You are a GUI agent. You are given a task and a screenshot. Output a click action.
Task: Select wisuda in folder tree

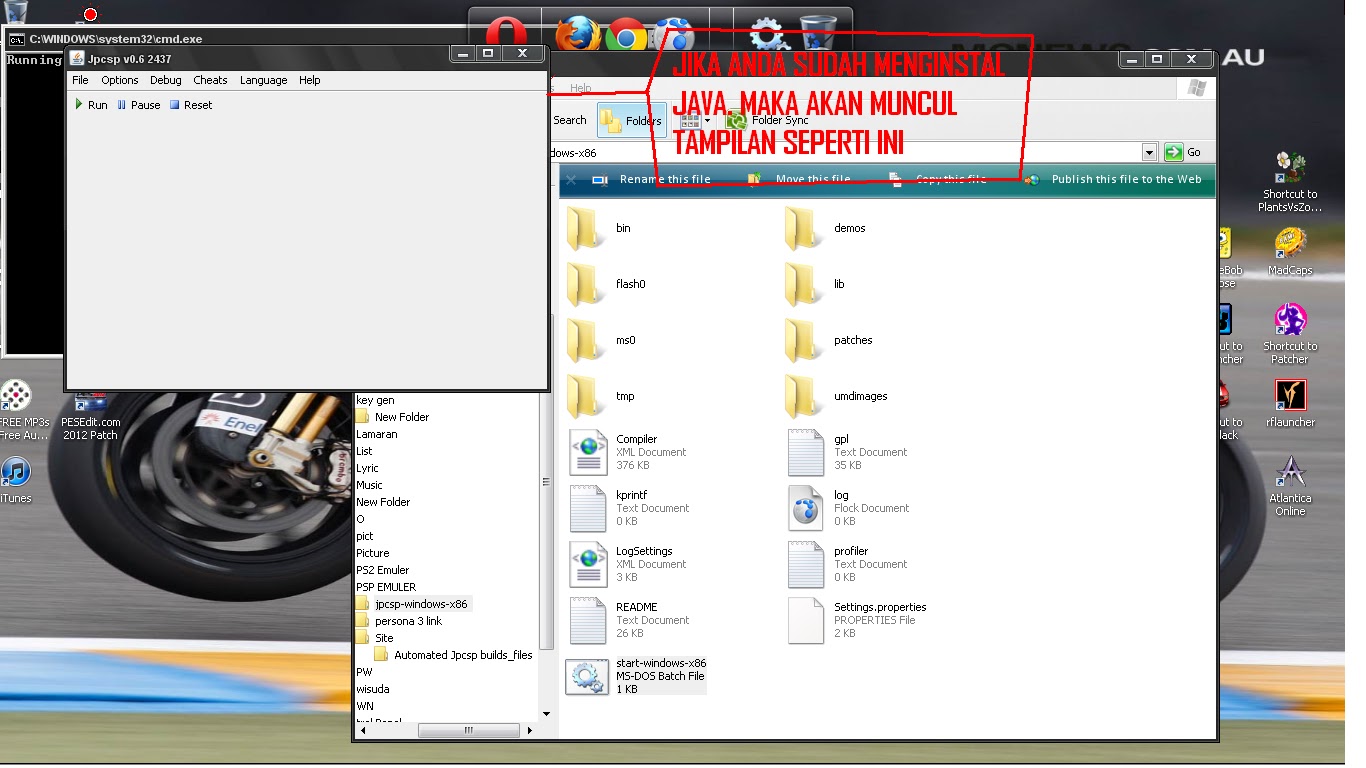[373, 689]
